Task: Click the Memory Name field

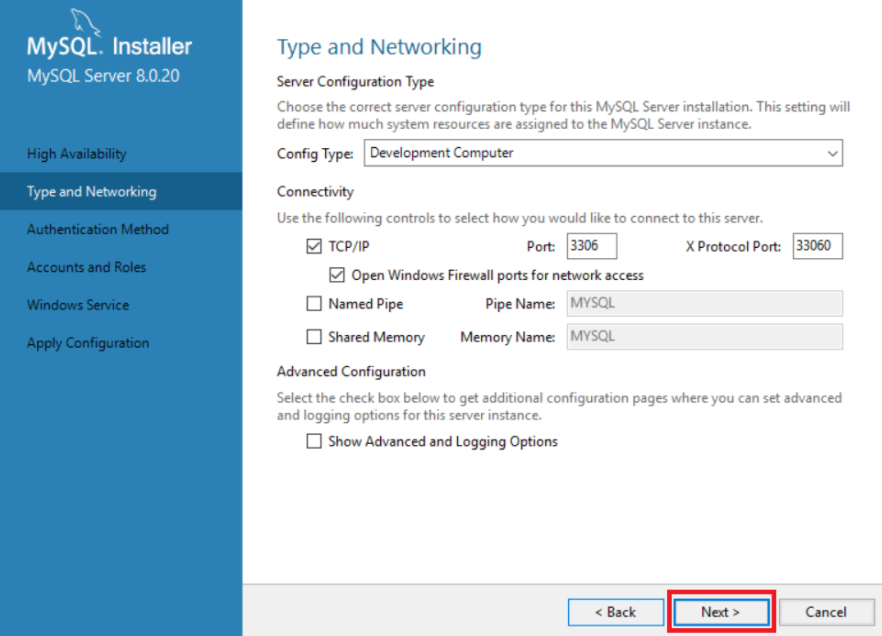Action: (704, 337)
